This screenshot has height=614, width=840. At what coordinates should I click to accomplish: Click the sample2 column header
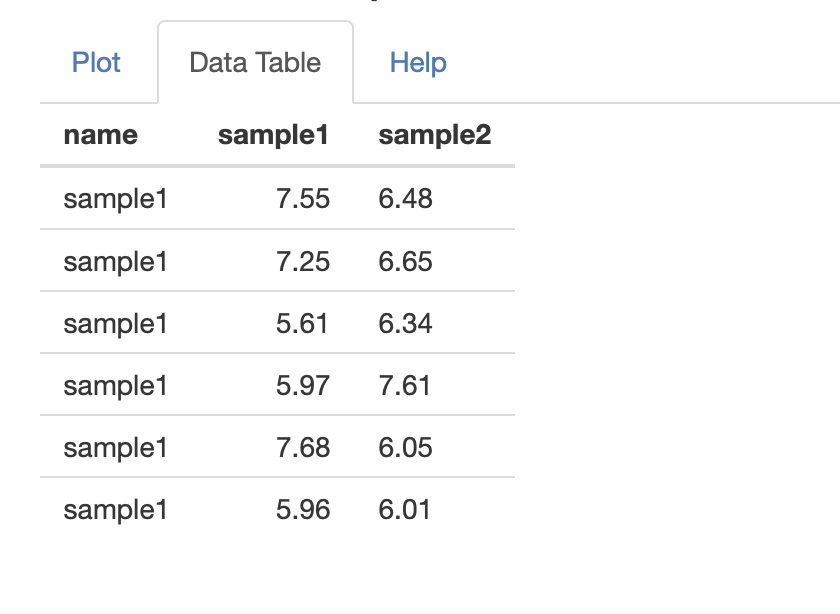(x=435, y=135)
